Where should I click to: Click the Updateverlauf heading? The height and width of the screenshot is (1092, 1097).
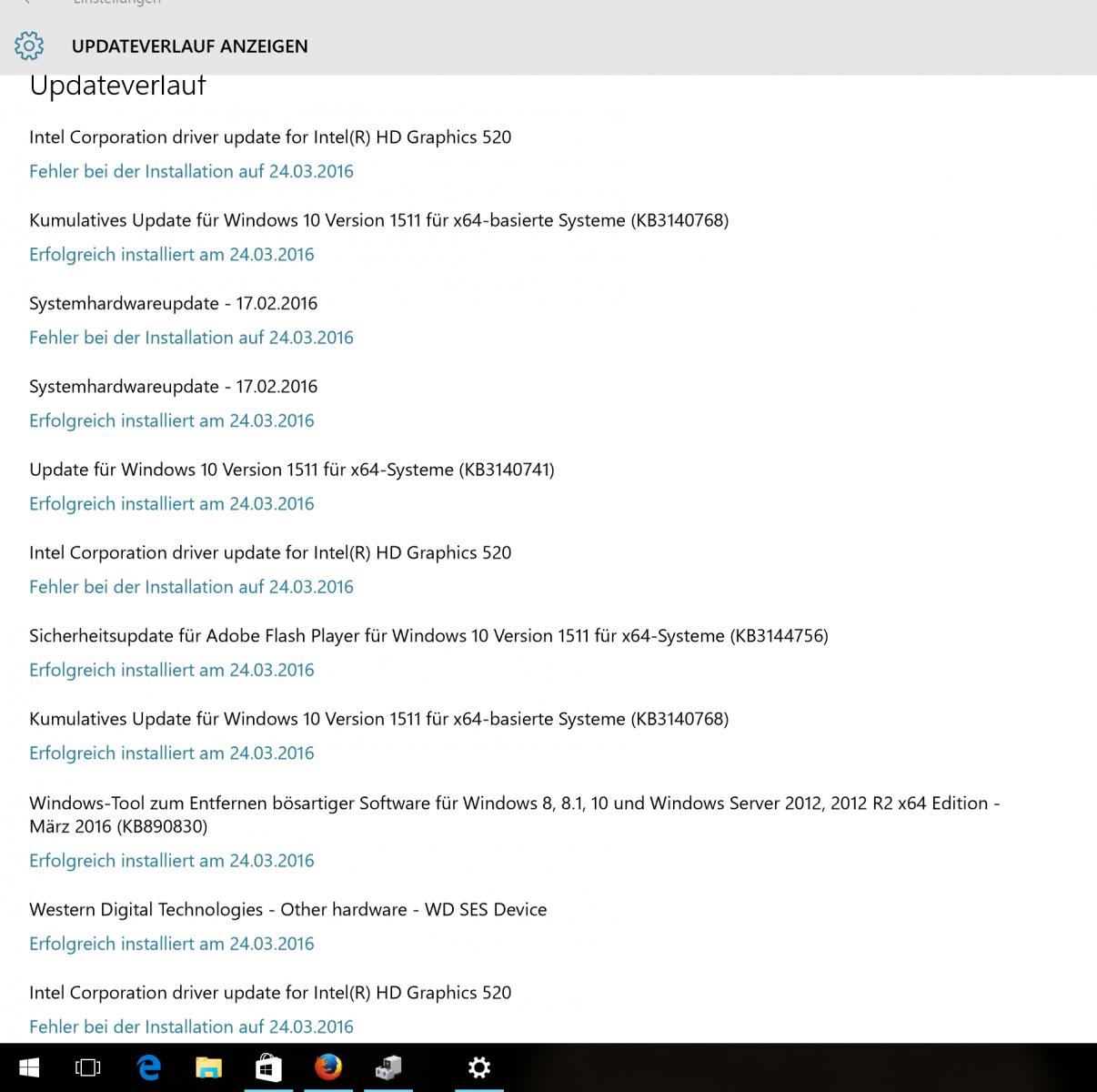[x=117, y=86]
